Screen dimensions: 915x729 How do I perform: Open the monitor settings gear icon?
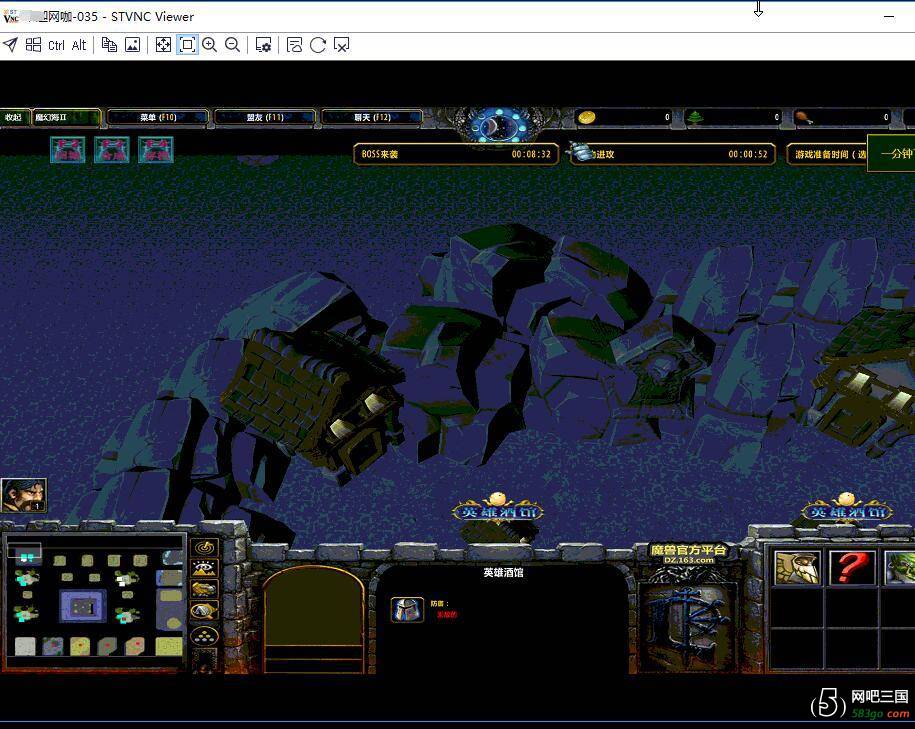263,45
